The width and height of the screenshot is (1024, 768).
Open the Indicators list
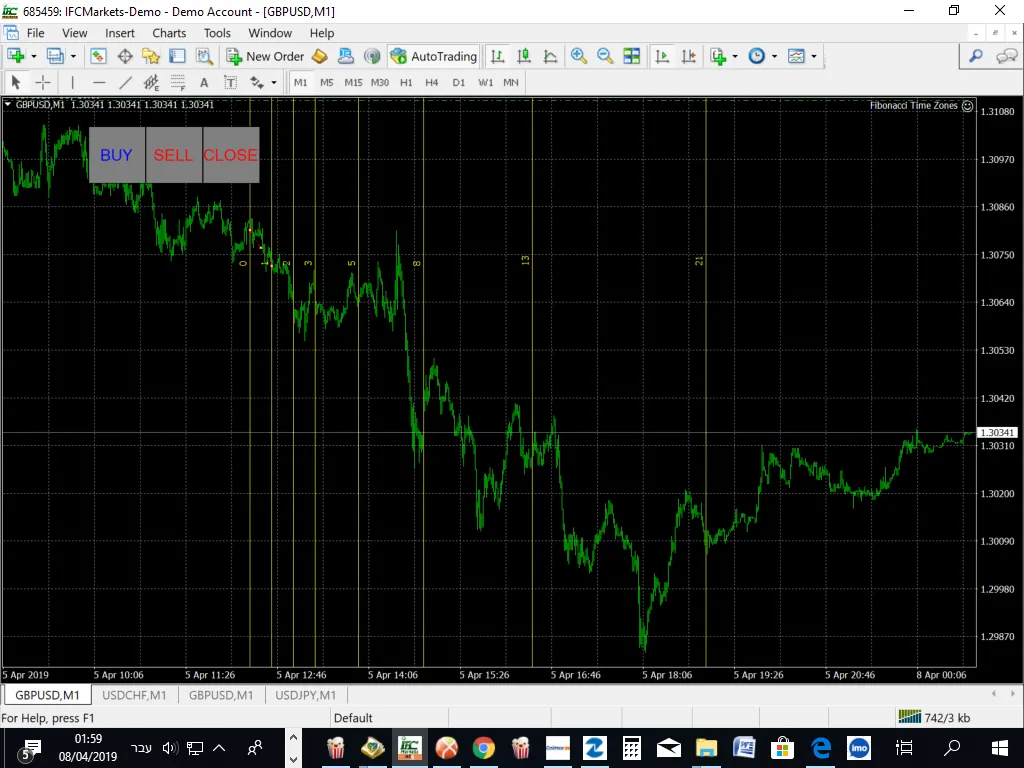pos(719,56)
